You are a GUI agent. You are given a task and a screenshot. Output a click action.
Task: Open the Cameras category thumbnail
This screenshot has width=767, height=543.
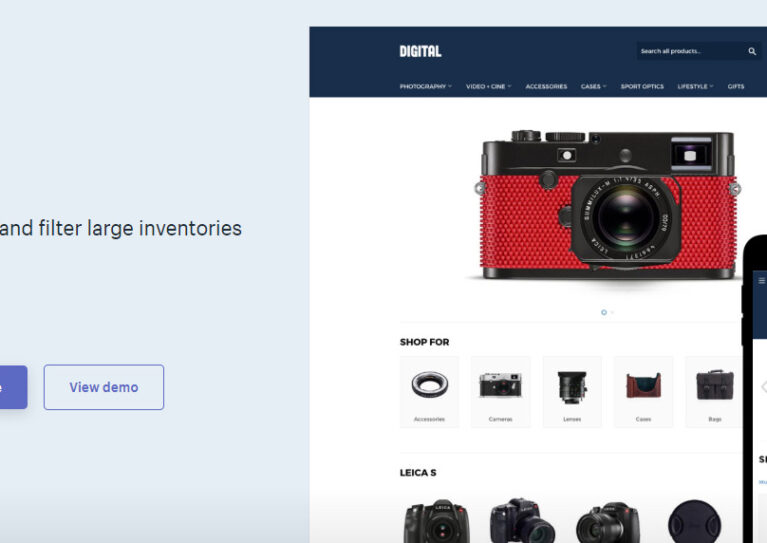coord(500,392)
